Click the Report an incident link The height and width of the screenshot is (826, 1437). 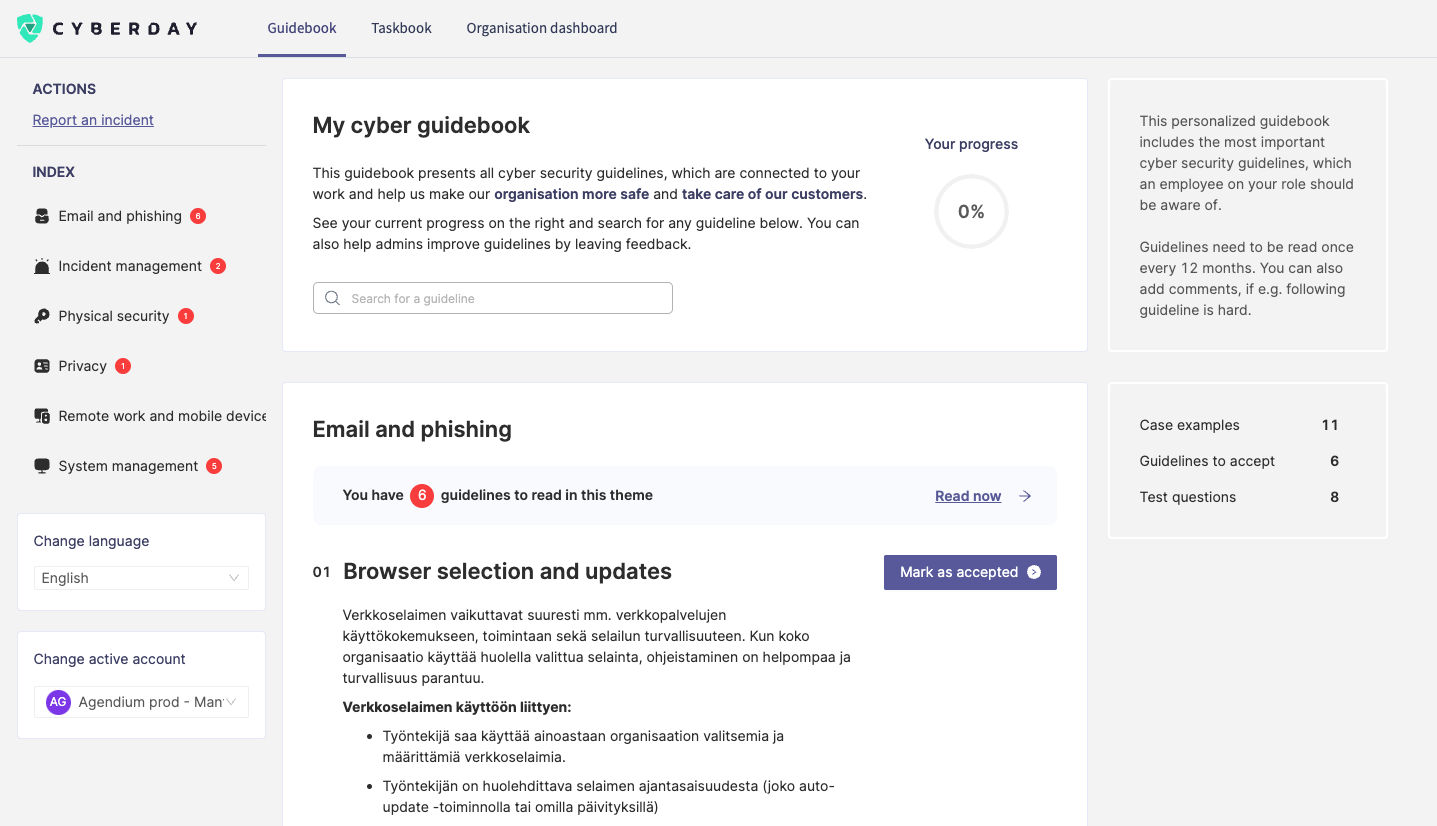93,120
